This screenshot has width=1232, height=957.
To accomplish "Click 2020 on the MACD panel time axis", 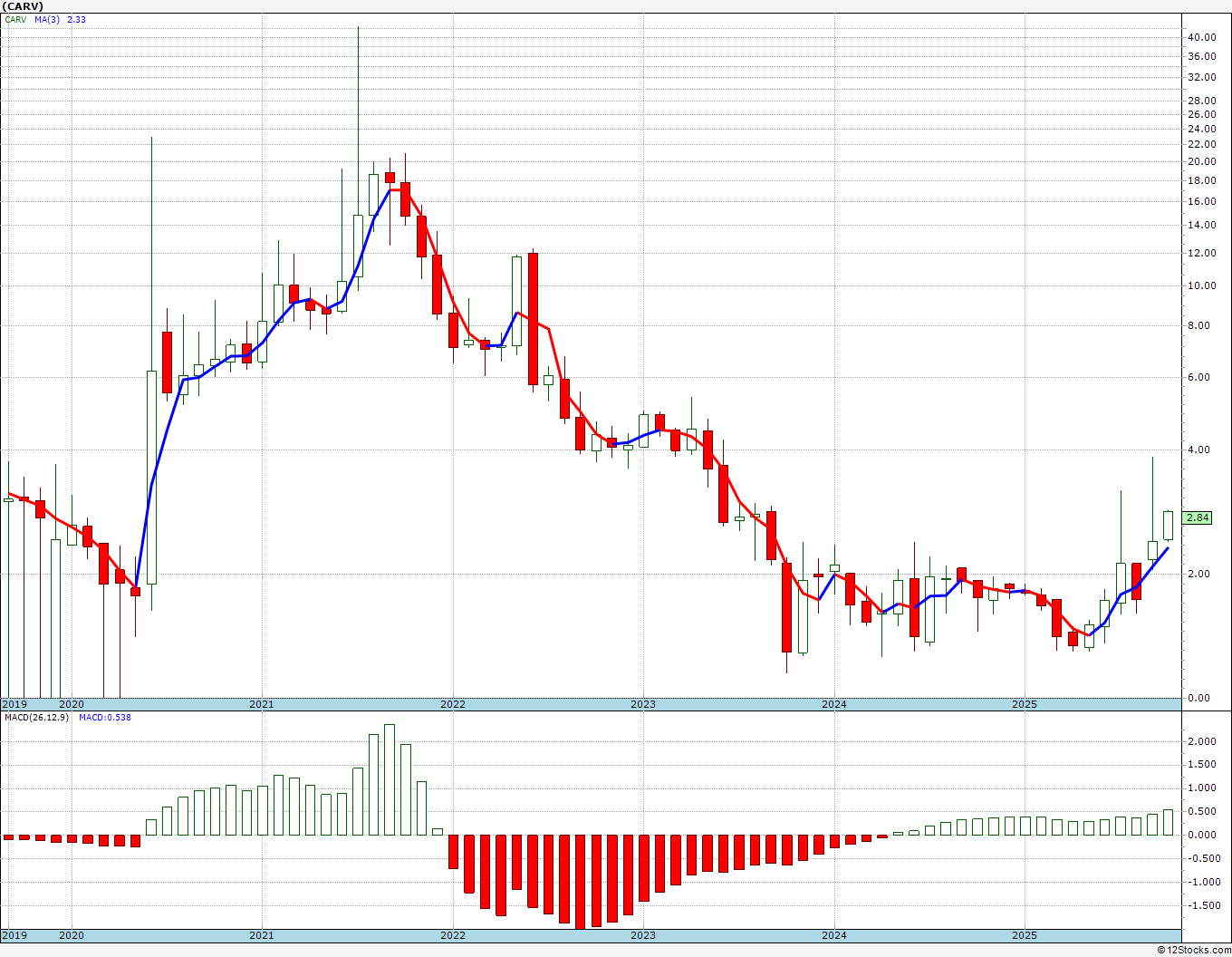I will [x=71, y=935].
